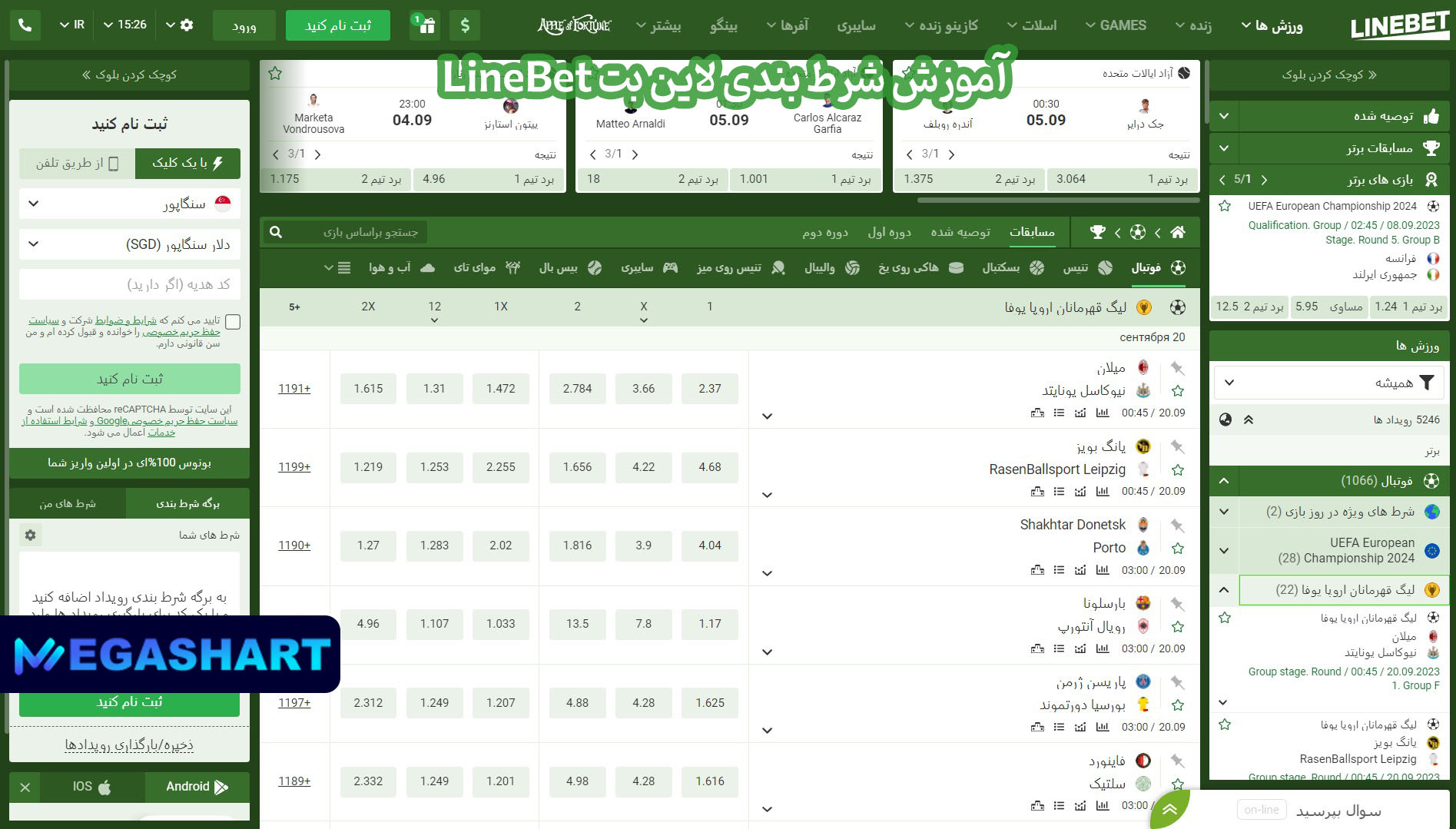
Task: Open the 1191+ more markets link
Action: click(294, 389)
